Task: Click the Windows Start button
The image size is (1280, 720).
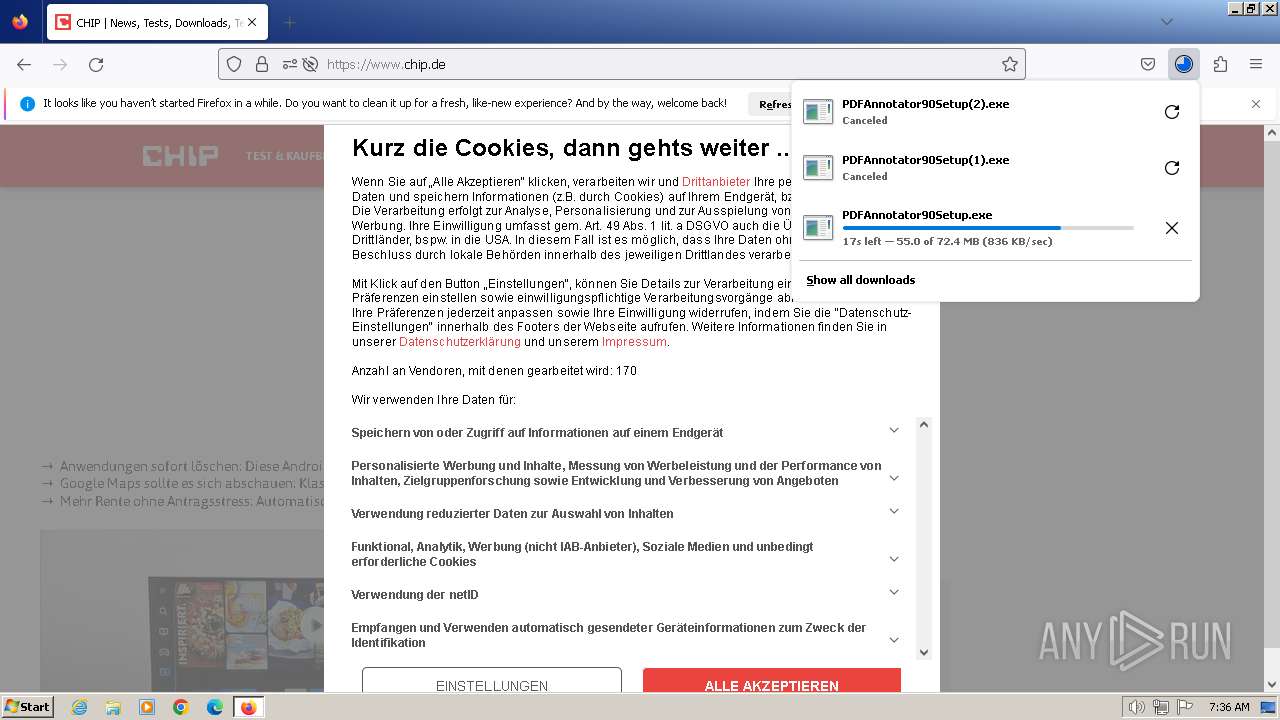Action: tap(28, 707)
